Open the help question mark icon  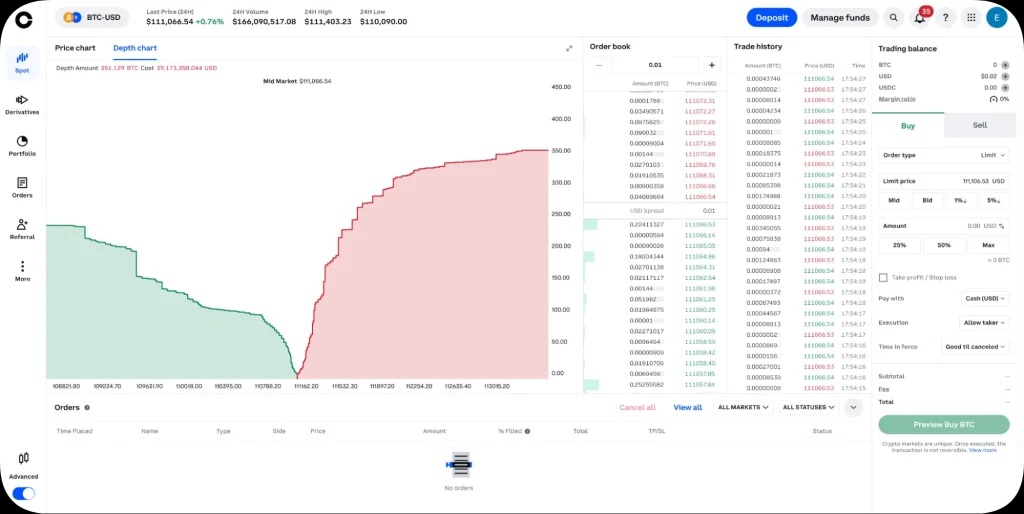pyautogui.click(x=945, y=17)
